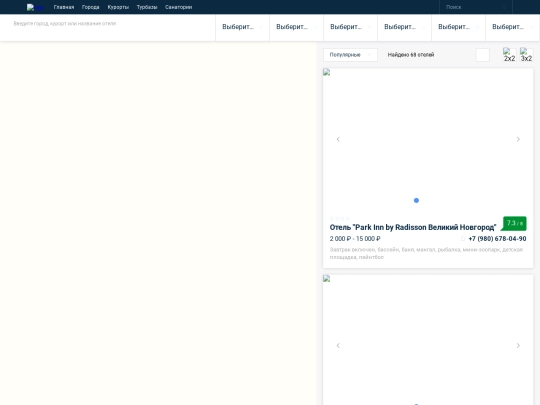Image resolution: width=540 pixels, height=405 pixels.
Task: Click the amenities line starting with Завтрак включен
Action: pos(426,253)
